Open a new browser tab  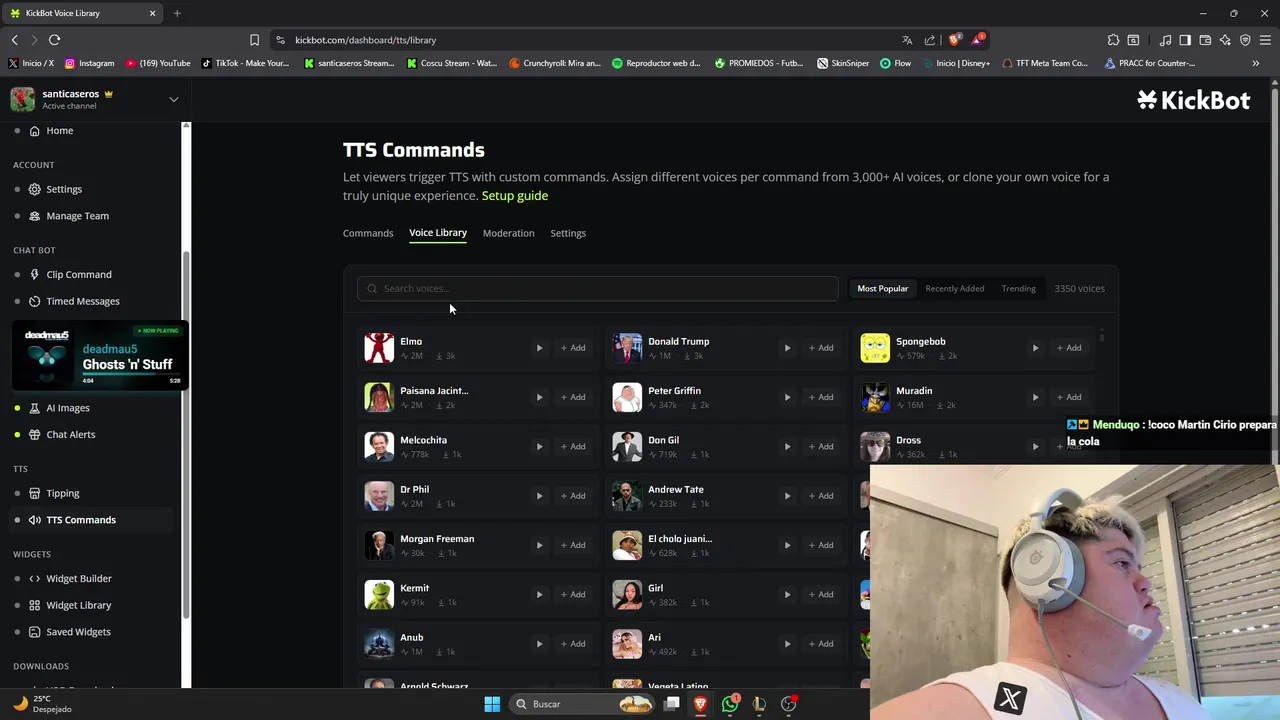click(177, 13)
